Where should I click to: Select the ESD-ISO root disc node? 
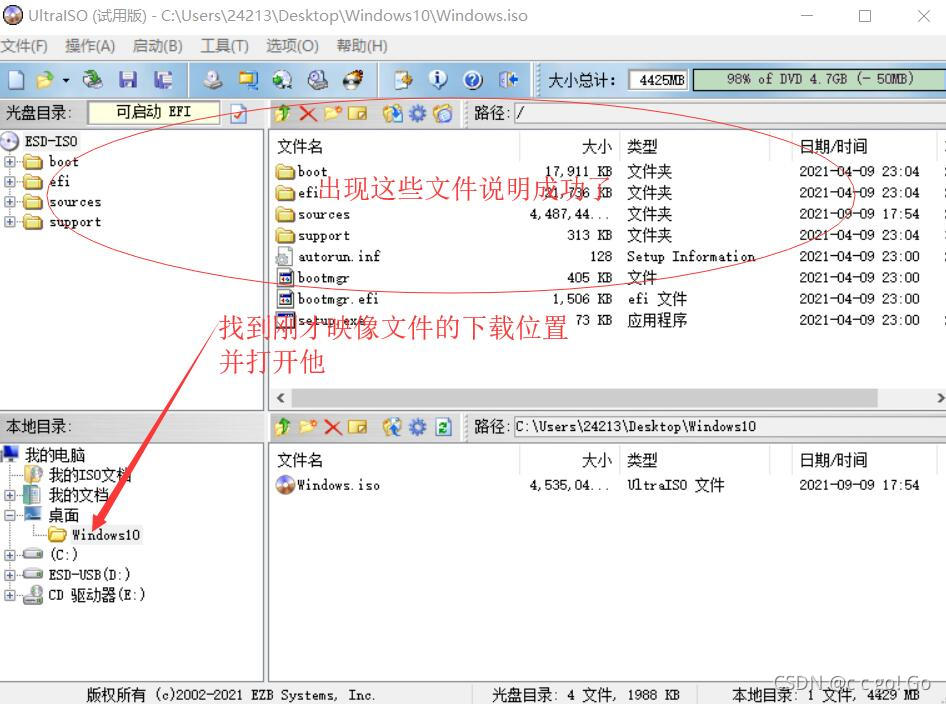click(51, 141)
